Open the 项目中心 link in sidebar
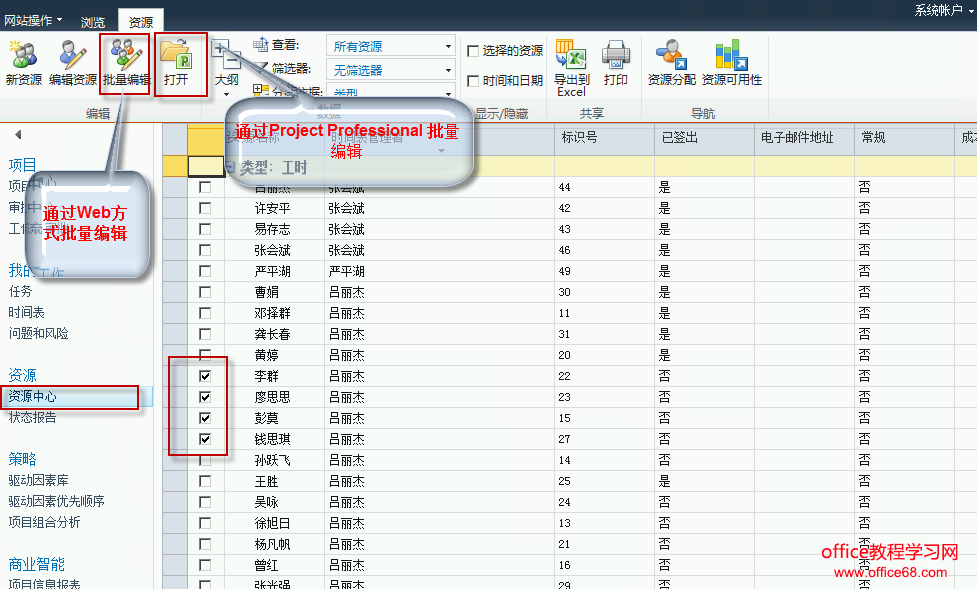This screenshot has height=589, width=977. point(32,185)
